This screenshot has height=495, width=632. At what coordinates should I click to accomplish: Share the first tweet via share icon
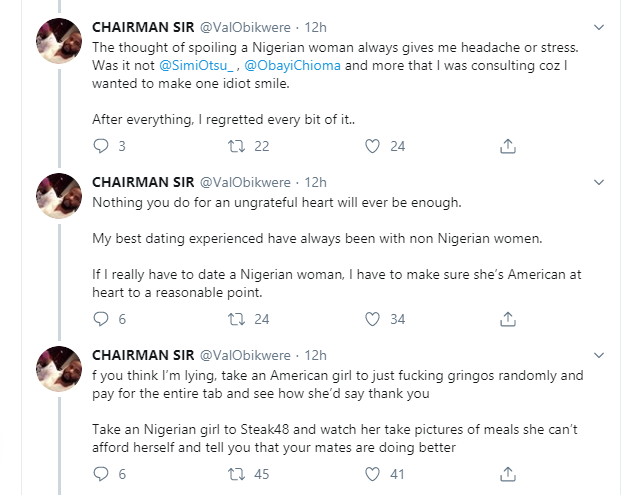click(507, 146)
